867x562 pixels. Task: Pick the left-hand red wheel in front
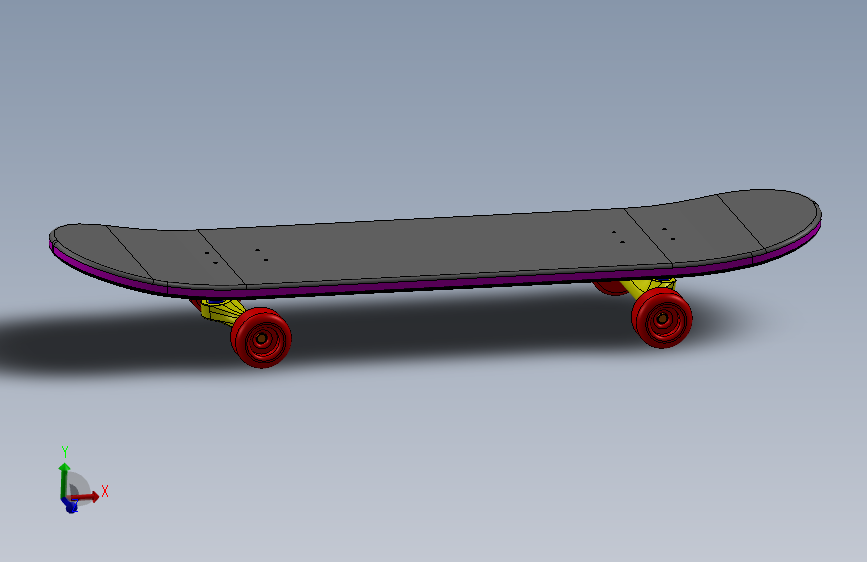(x=261, y=337)
